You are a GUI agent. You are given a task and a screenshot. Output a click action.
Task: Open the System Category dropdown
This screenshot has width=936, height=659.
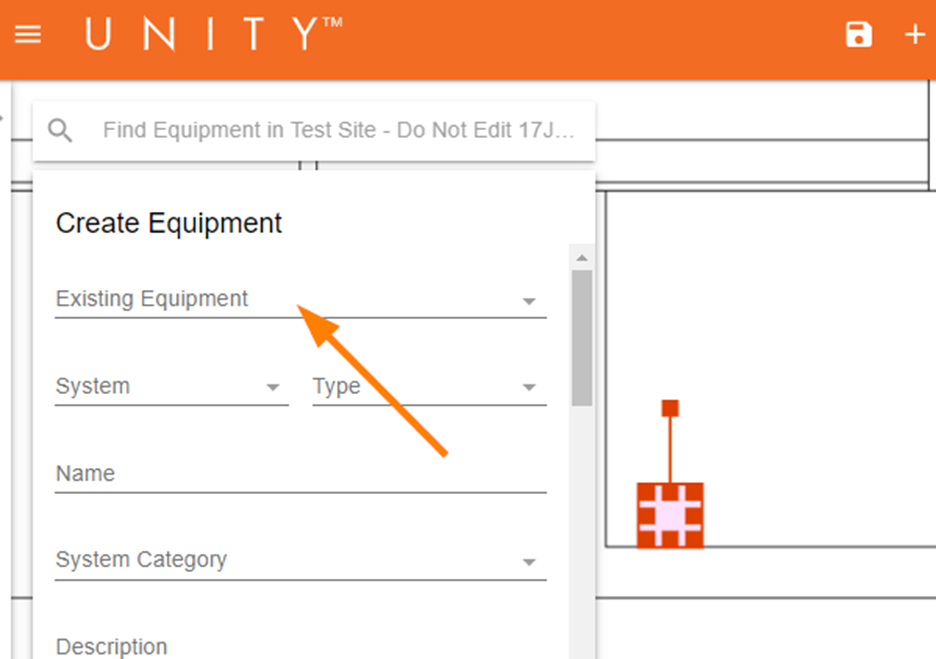[x=300, y=561]
